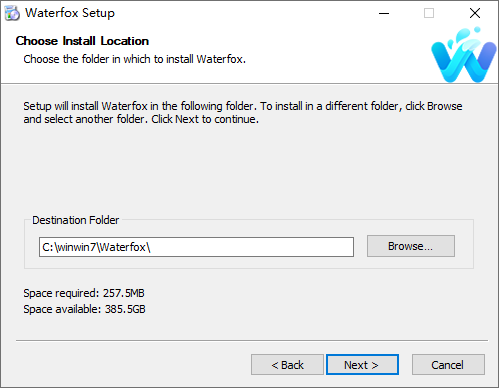This screenshot has width=499, height=388.
Task: Click the "Space available: 385.5GB" text
Action: coord(84,309)
